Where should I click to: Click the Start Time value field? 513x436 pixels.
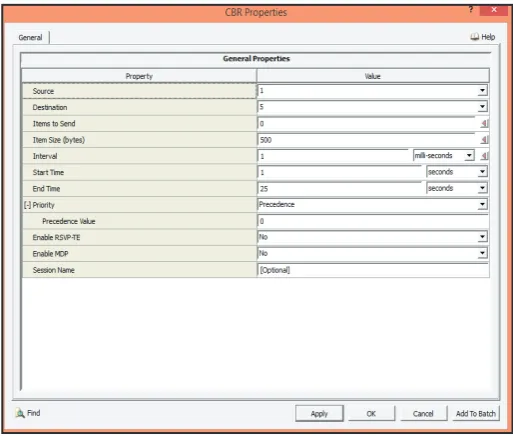[340, 172]
